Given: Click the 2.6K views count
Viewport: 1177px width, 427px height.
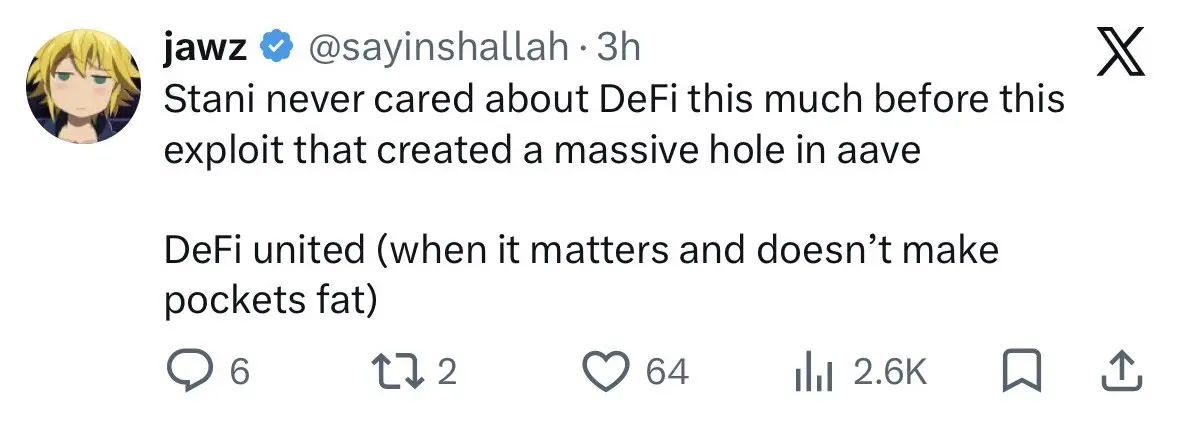Looking at the screenshot, I should [x=890, y=373].
